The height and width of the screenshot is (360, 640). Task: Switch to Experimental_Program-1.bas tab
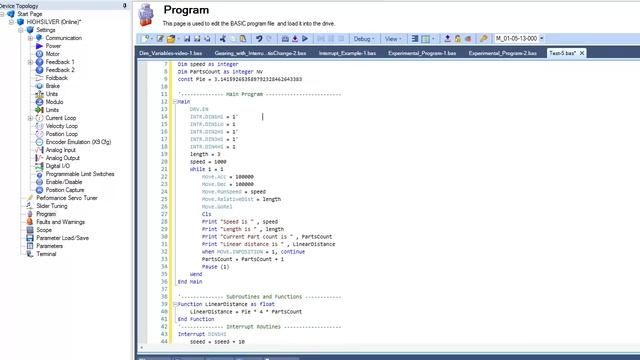click(x=422, y=53)
